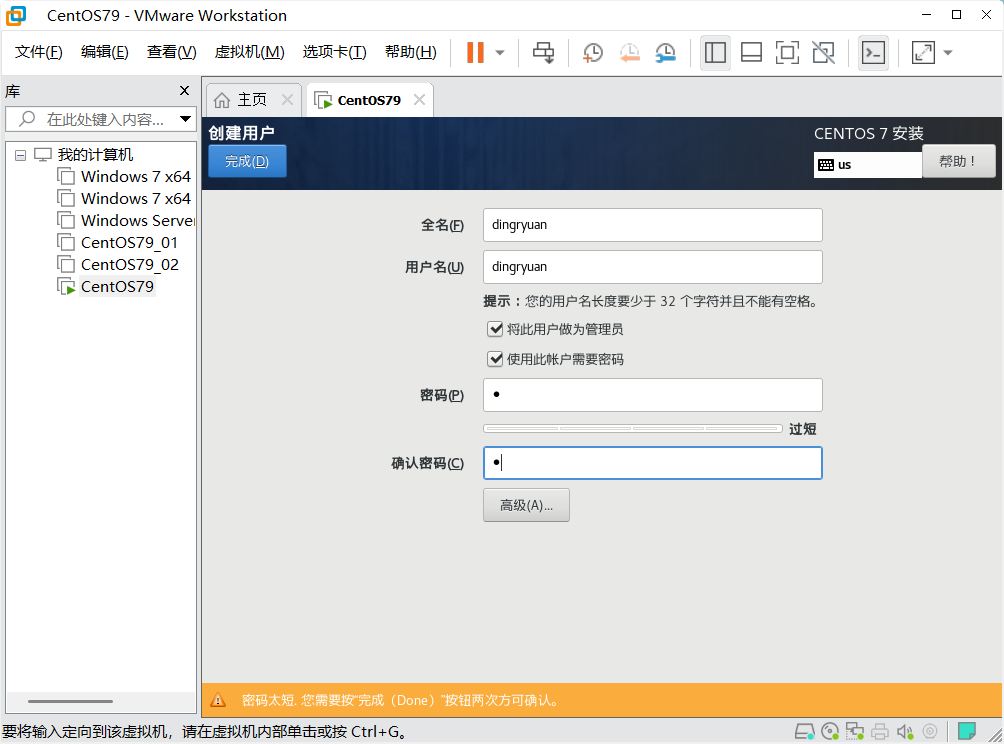Click the send Ctrl+Alt+Del icon
The image size is (1004, 744).
click(x=544, y=53)
